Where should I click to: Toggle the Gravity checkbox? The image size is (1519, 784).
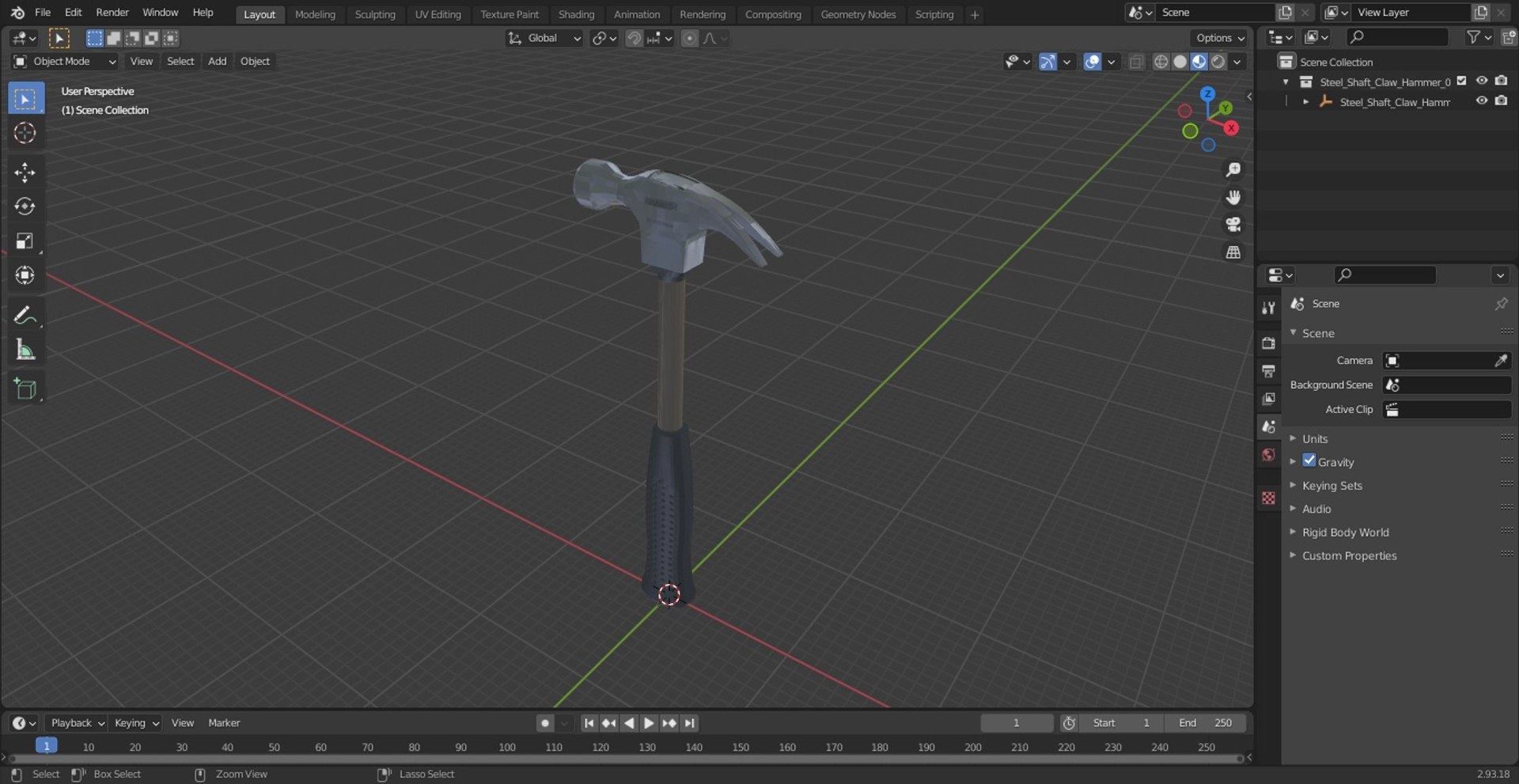pos(1309,460)
